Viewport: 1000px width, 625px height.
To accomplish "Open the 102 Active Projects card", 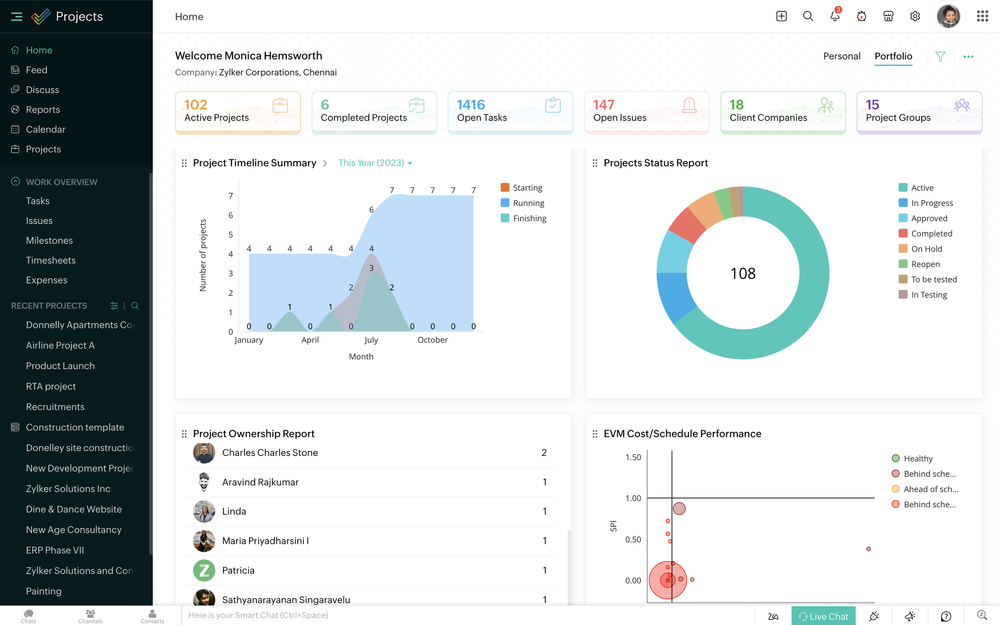I will pos(238,112).
